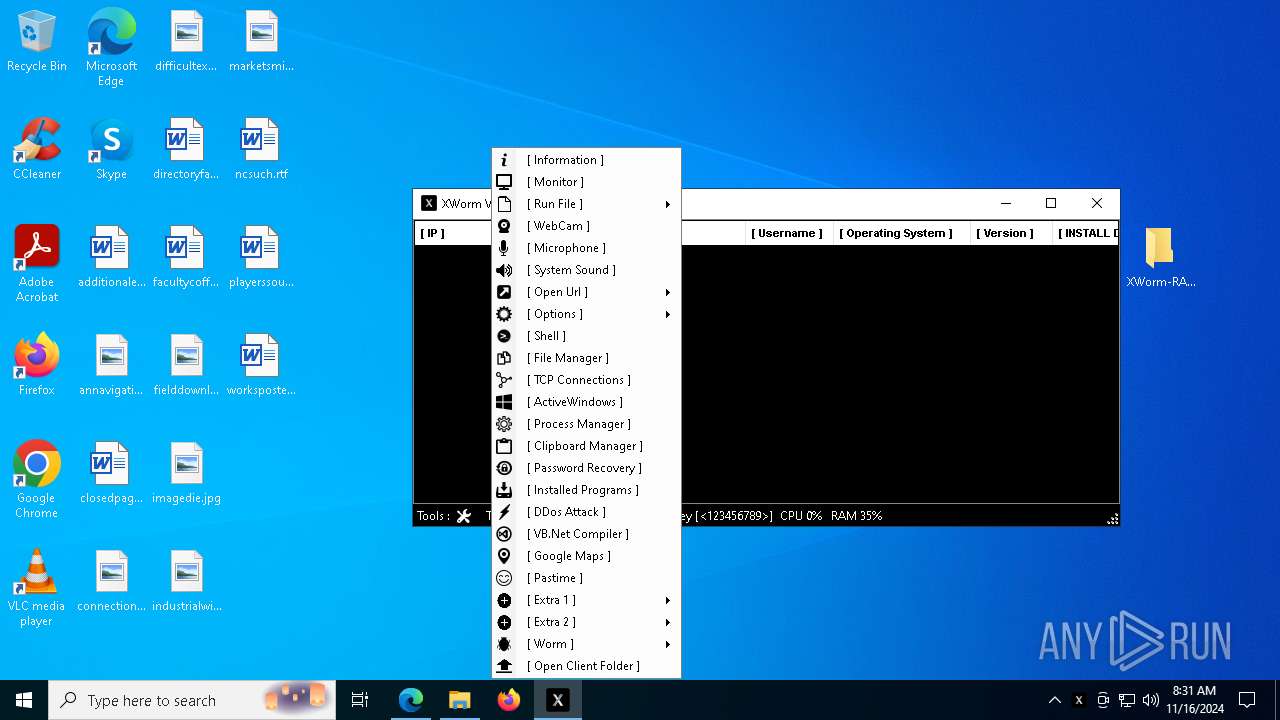Click the XWorm window resize grip
Screen dimensions: 1280x720
pyautogui.click(x=1112, y=519)
